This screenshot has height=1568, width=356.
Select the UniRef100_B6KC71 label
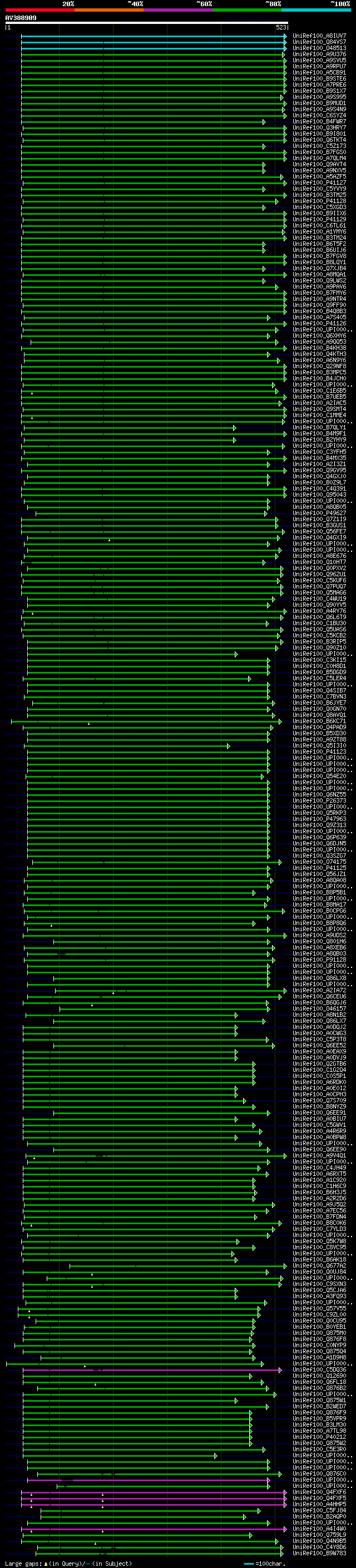tap(319, 721)
